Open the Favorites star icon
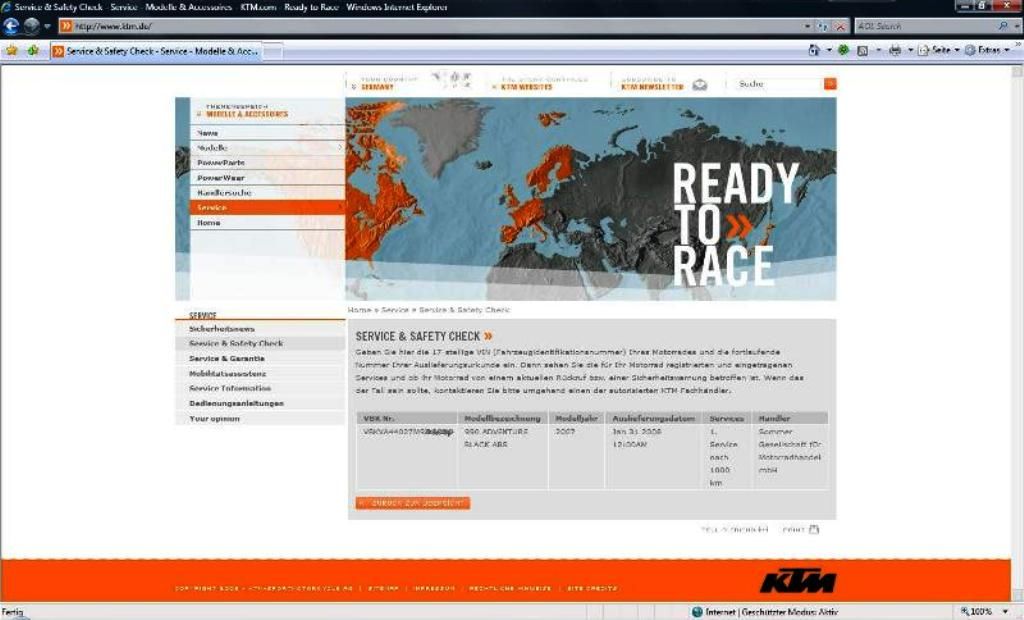This screenshot has height=620, width=1024. [12, 50]
